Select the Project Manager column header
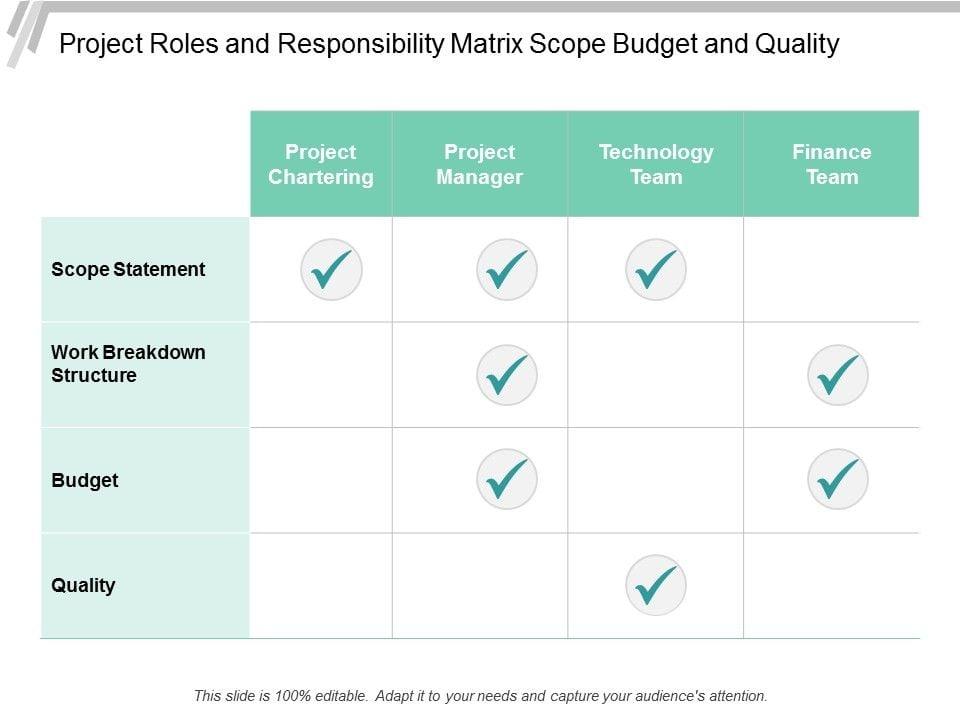Screen dimensions: 960x720 [x=480, y=164]
